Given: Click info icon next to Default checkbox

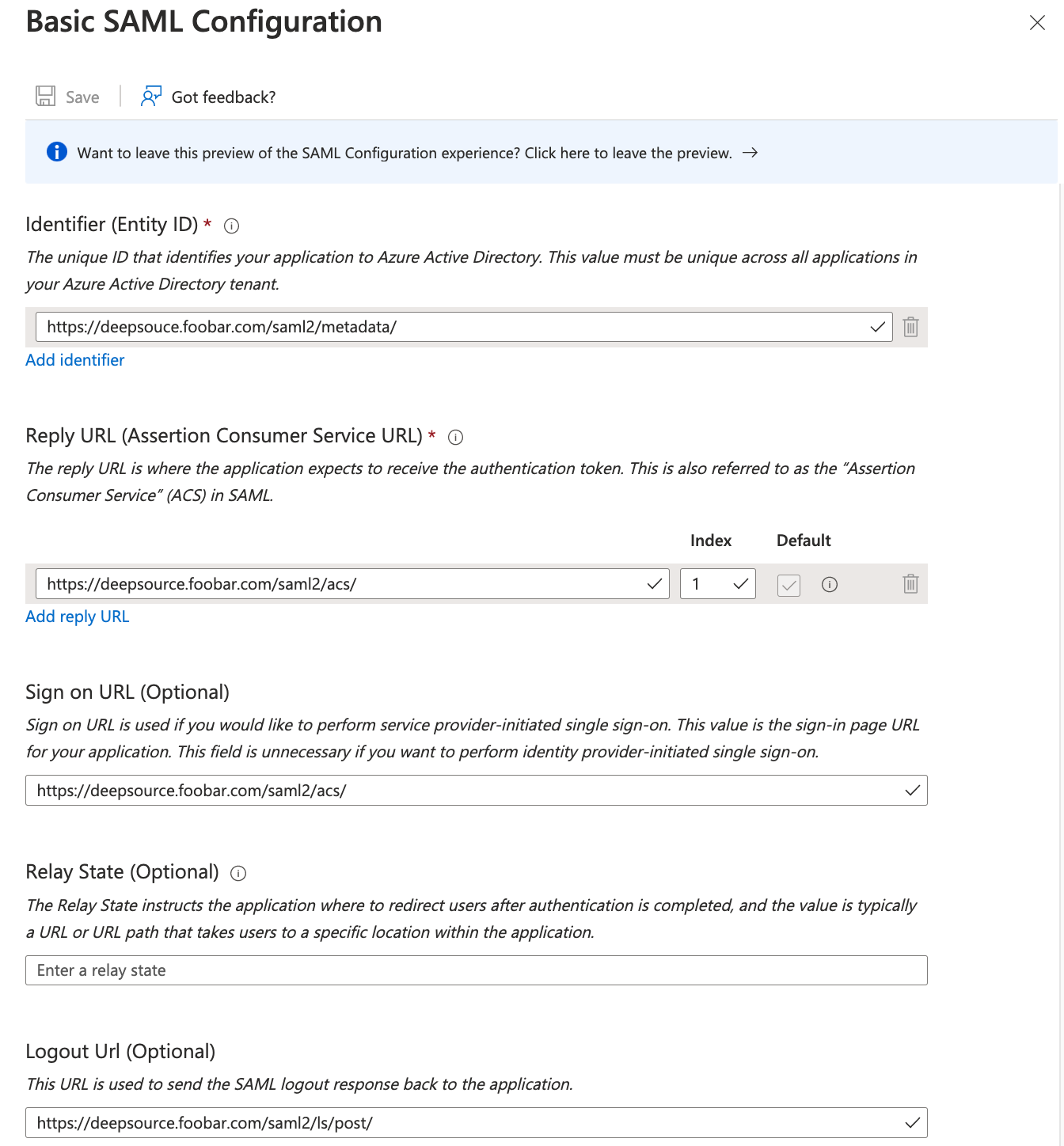Looking at the screenshot, I should coord(829,585).
